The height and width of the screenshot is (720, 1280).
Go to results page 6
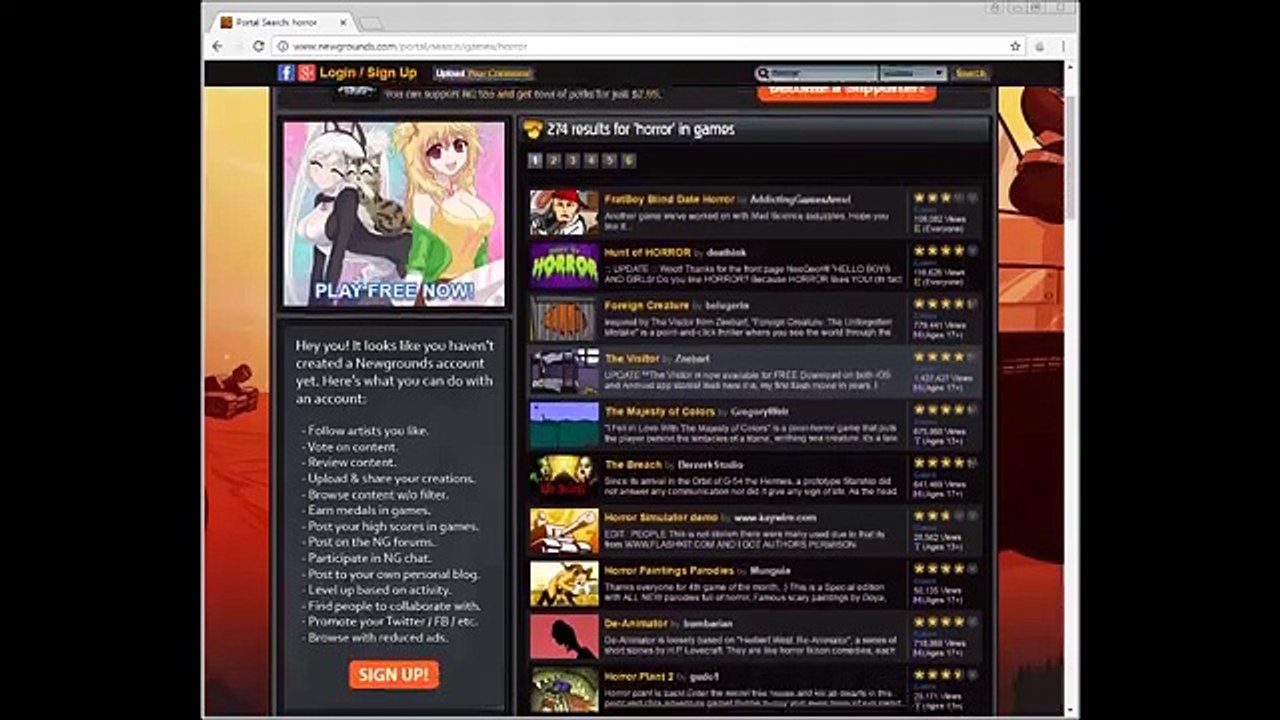[x=629, y=160]
